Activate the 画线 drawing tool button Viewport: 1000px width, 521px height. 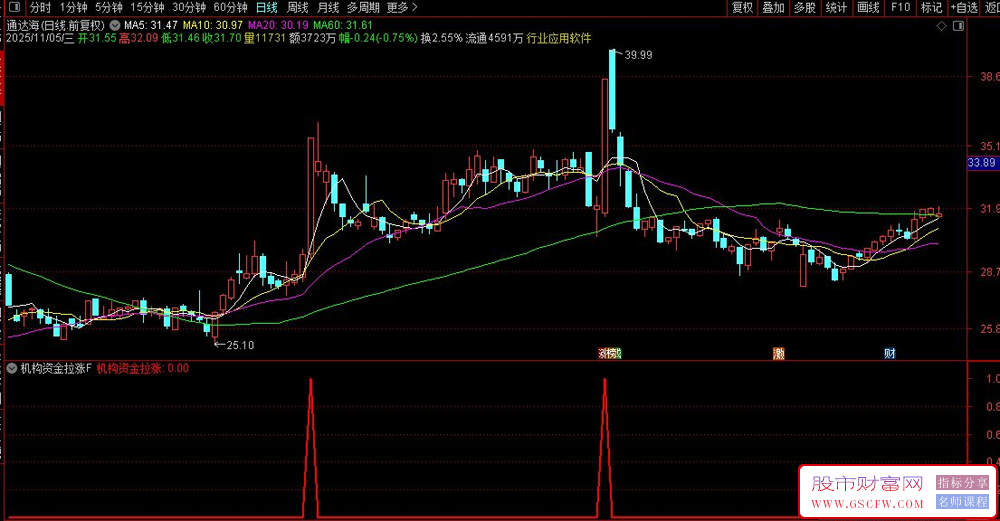868,8
